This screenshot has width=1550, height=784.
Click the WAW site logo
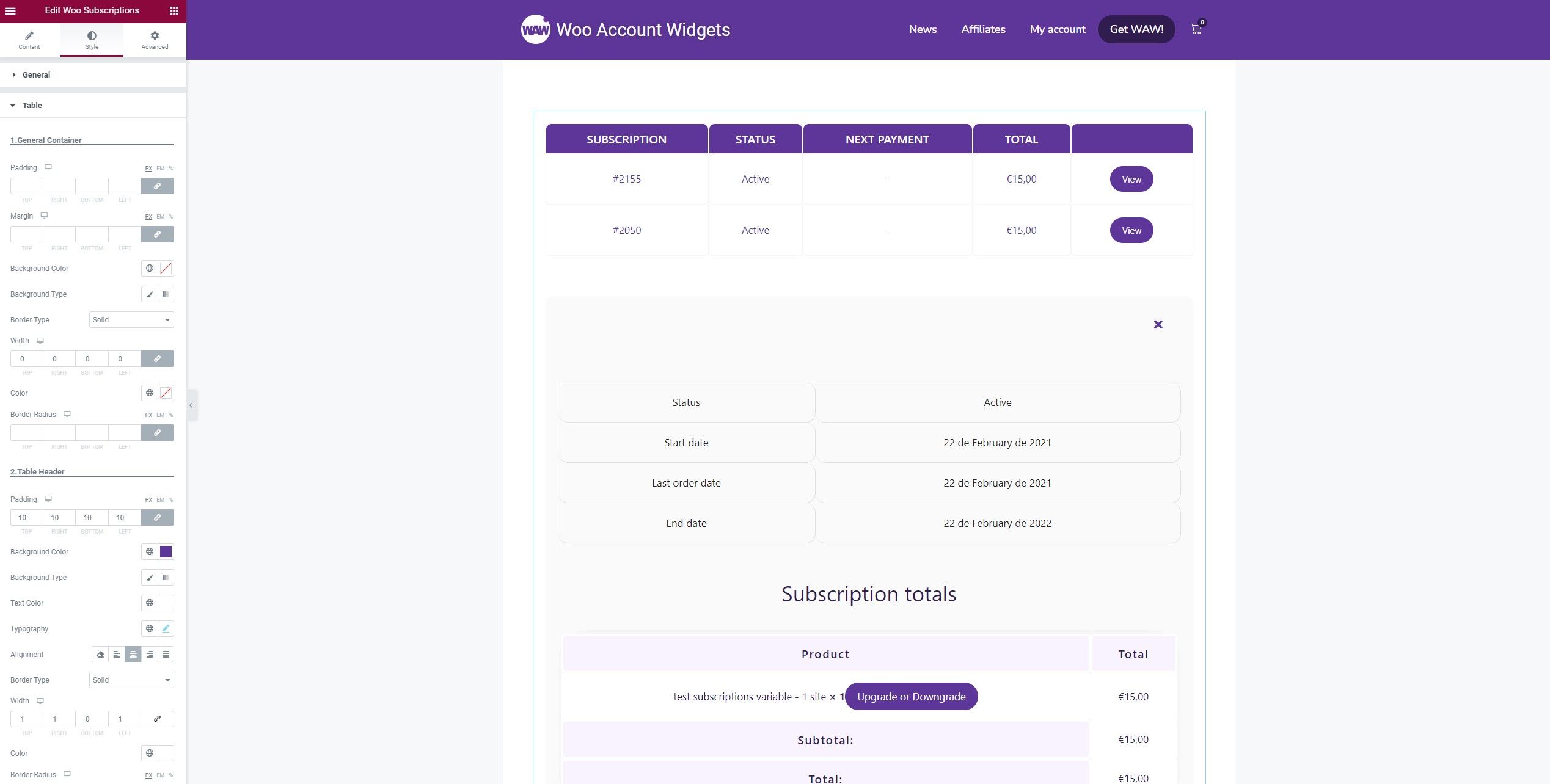click(x=535, y=29)
